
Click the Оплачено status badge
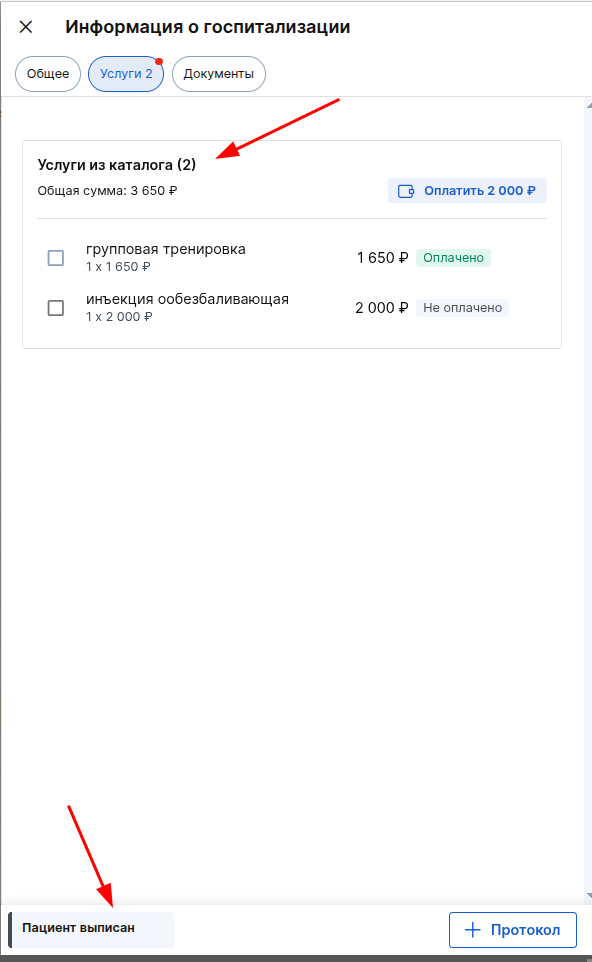click(454, 258)
